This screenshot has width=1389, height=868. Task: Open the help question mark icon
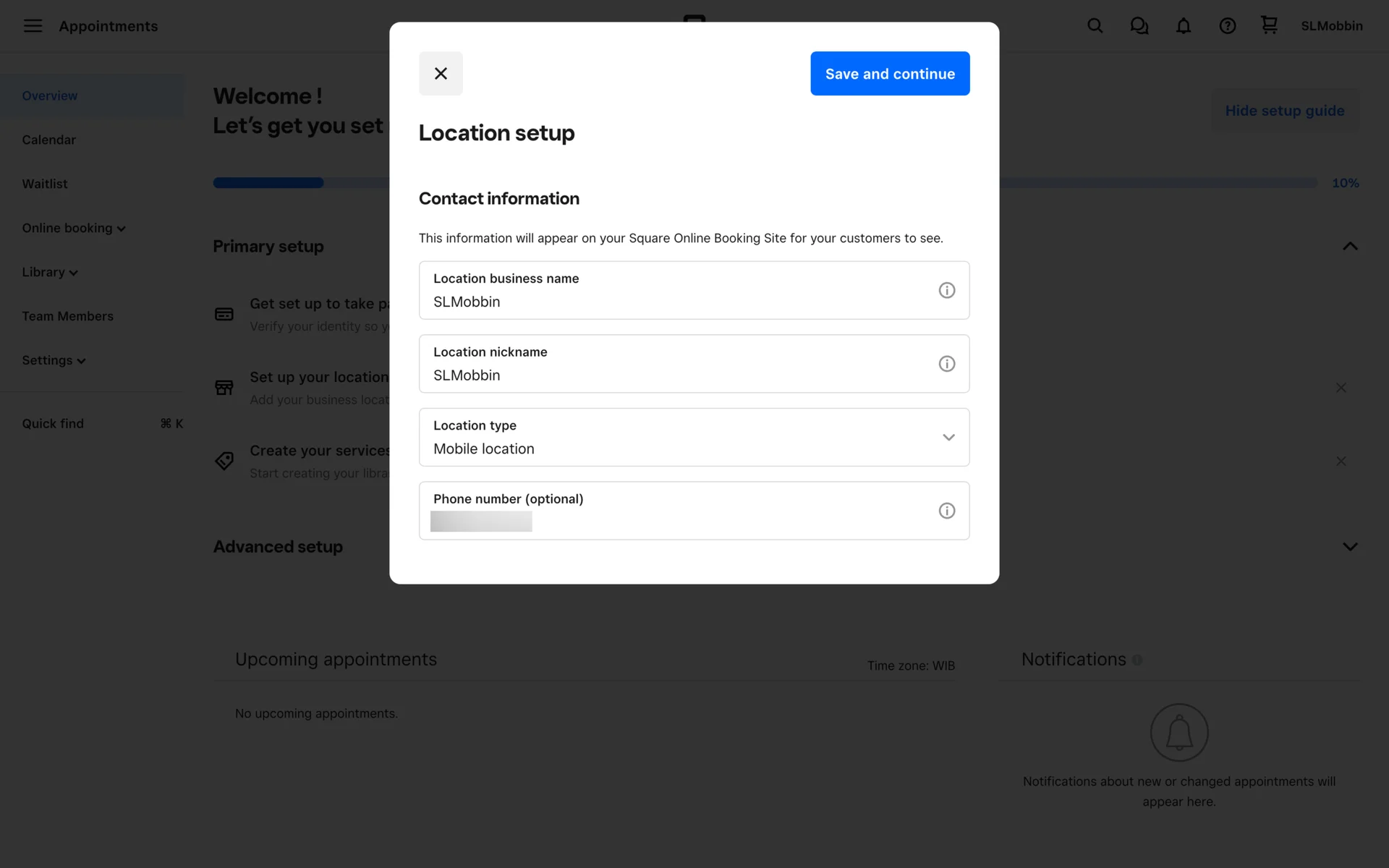(1227, 26)
